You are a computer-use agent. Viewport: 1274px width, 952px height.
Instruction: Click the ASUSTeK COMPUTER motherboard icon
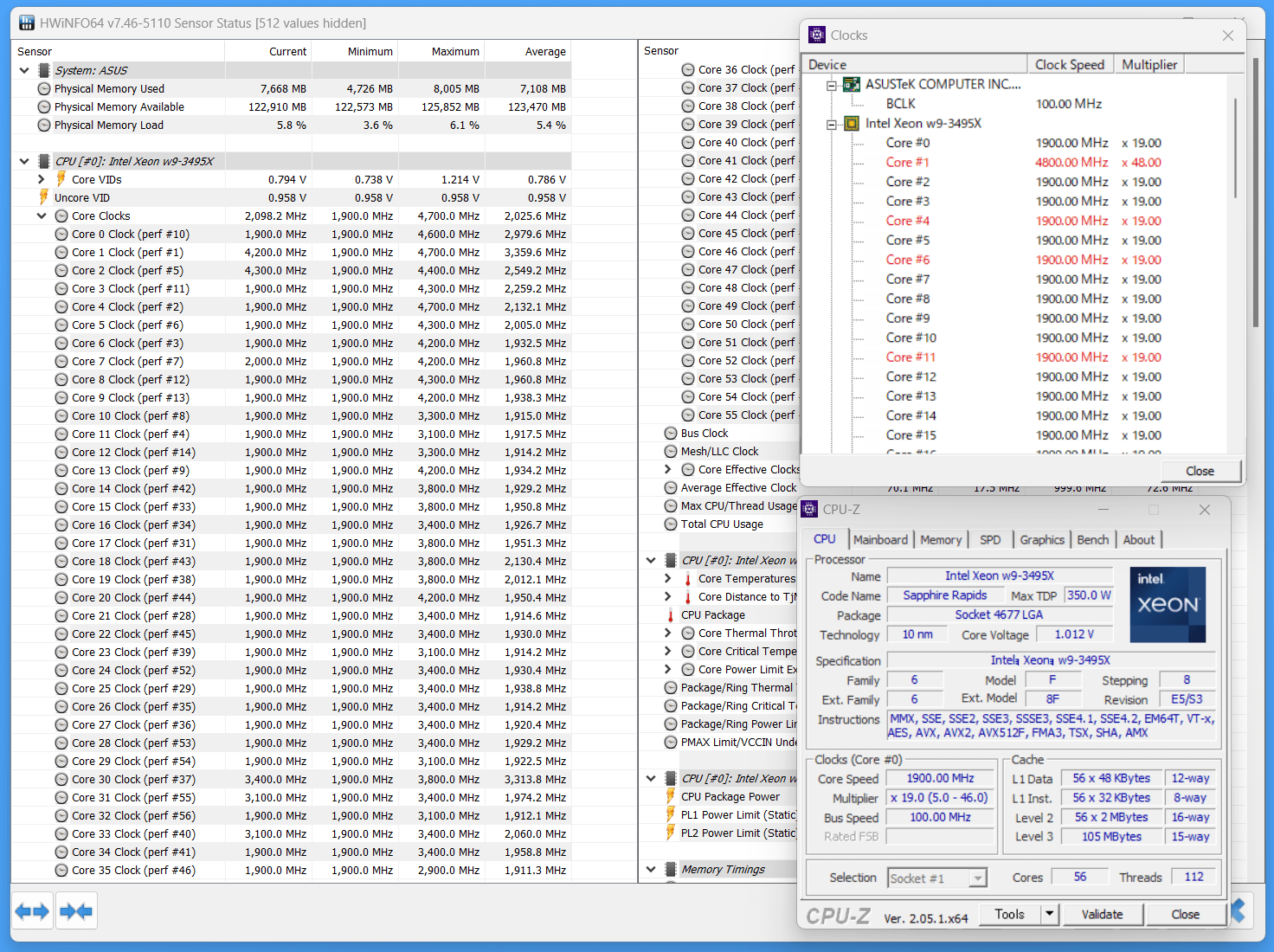pos(852,85)
